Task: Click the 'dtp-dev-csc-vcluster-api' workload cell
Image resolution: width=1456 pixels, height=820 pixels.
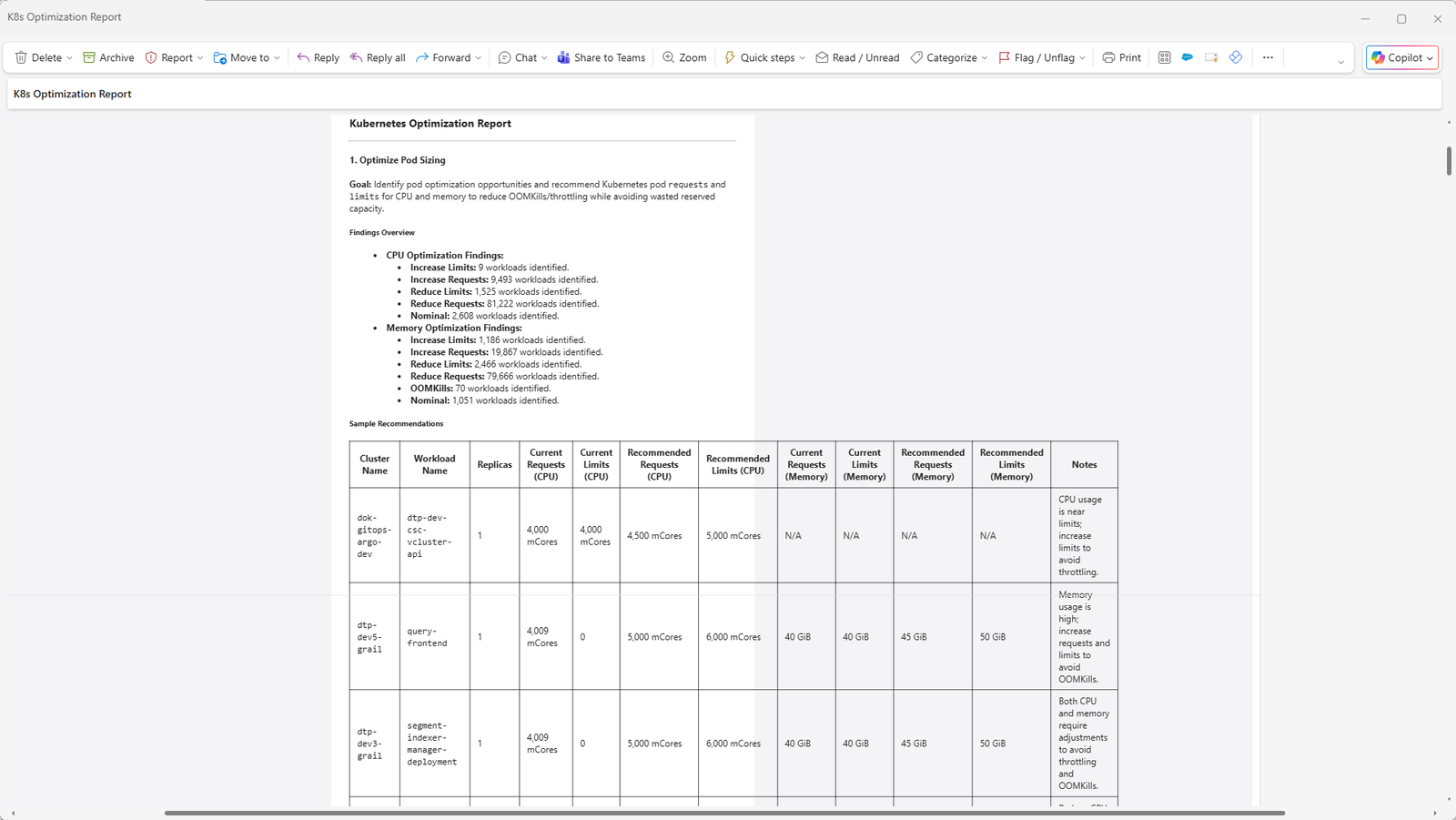Action: (435, 536)
